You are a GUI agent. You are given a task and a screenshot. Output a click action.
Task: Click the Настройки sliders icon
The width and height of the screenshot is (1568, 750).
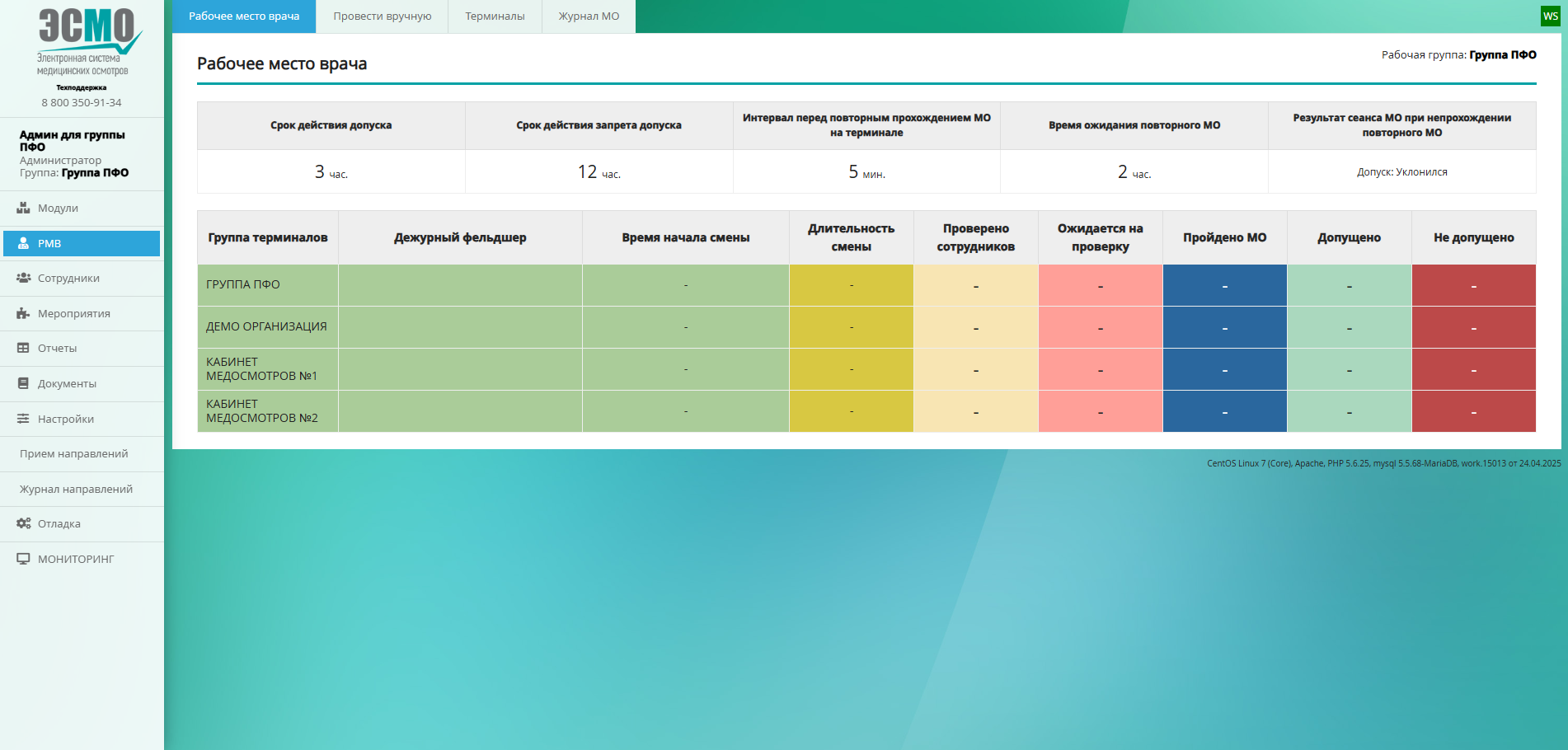pos(23,419)
